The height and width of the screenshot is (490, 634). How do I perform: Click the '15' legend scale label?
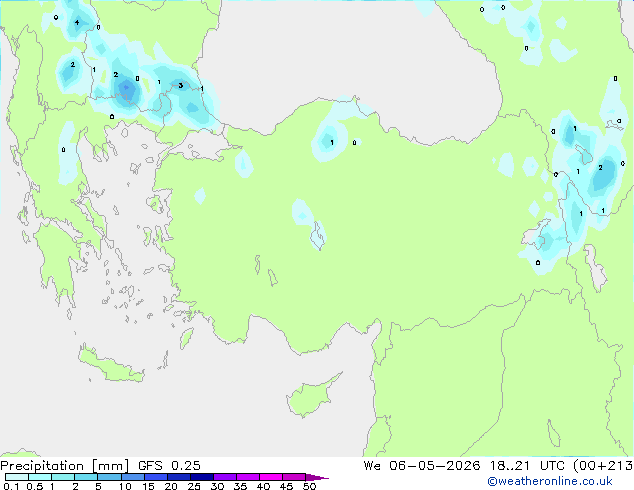[x=148, y=486]
